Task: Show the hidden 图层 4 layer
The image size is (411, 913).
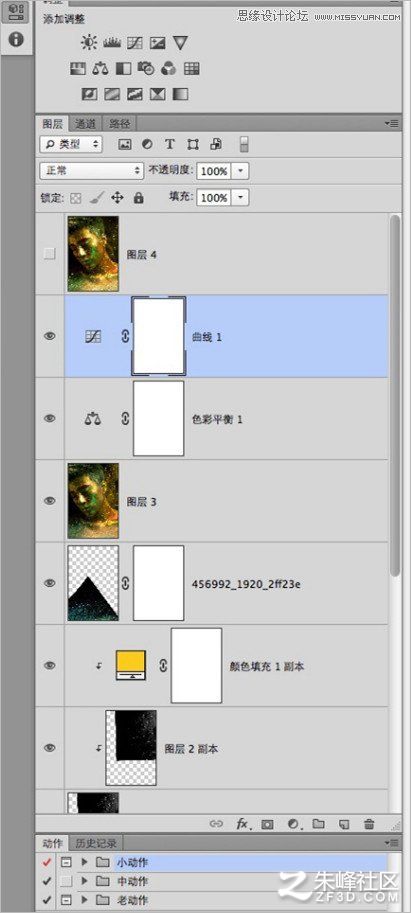Action: [x=50, y=254]
